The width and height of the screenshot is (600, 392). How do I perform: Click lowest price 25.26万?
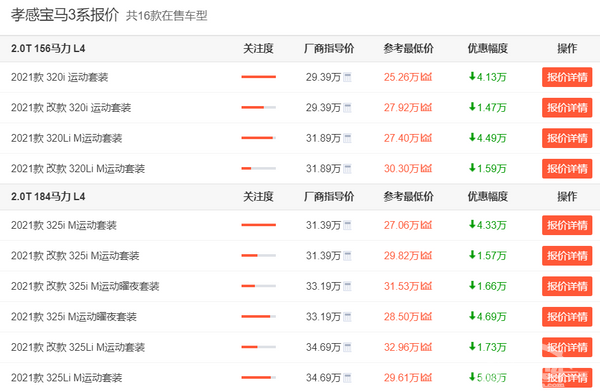coord(401,77)
